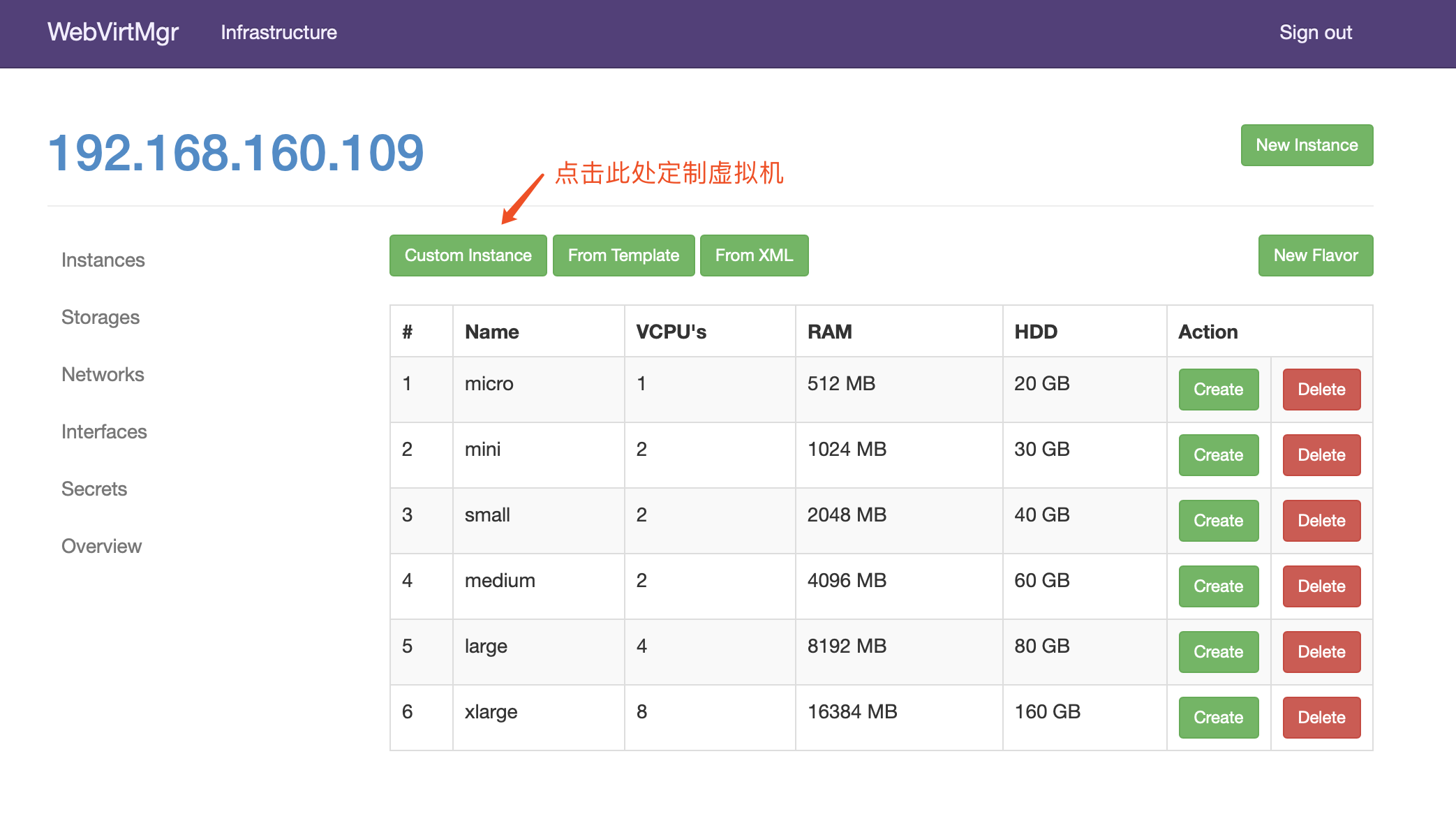The height and width of the screenshot is (814, 1456).
Task: Delete the xlarge flavor
Action: click(1321, 718)
